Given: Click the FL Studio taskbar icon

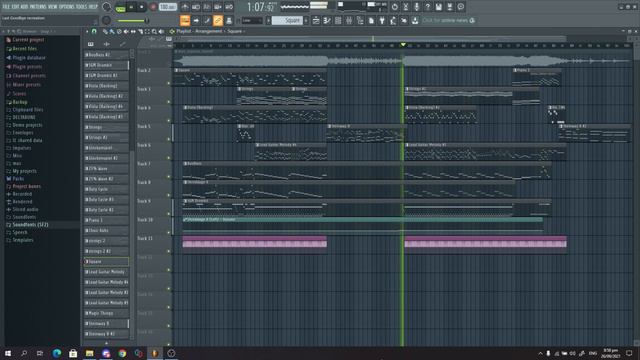Looking at the screenshot, I should pos(155,353).
